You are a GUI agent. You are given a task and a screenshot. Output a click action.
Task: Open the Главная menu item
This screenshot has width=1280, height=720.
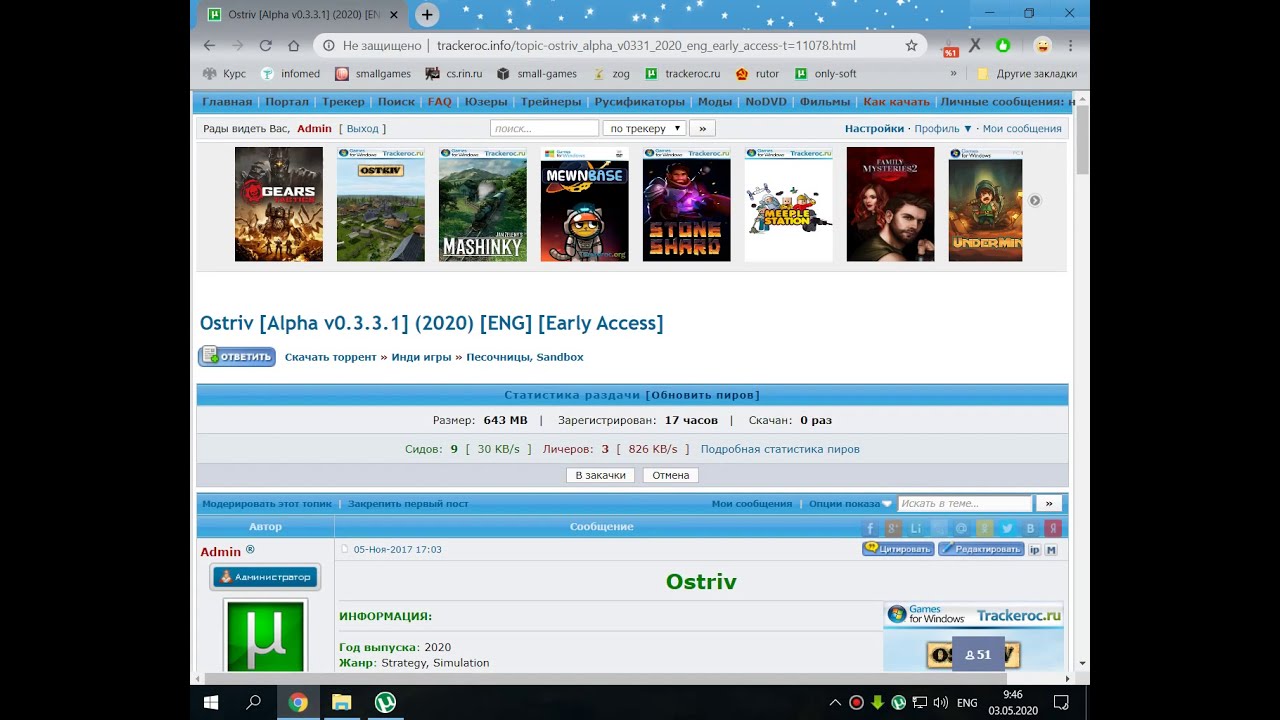tap(227, 101)
